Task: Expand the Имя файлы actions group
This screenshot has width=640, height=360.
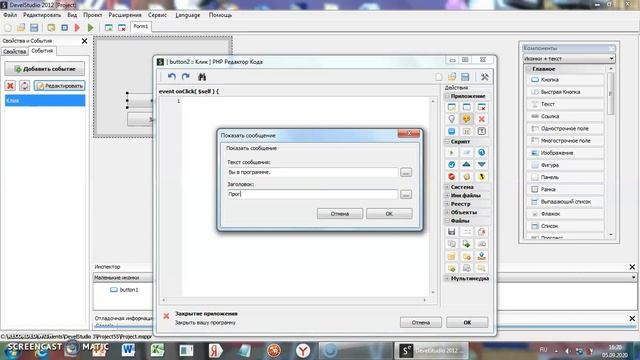Action: pyautogui.click(x=447, y=195)
